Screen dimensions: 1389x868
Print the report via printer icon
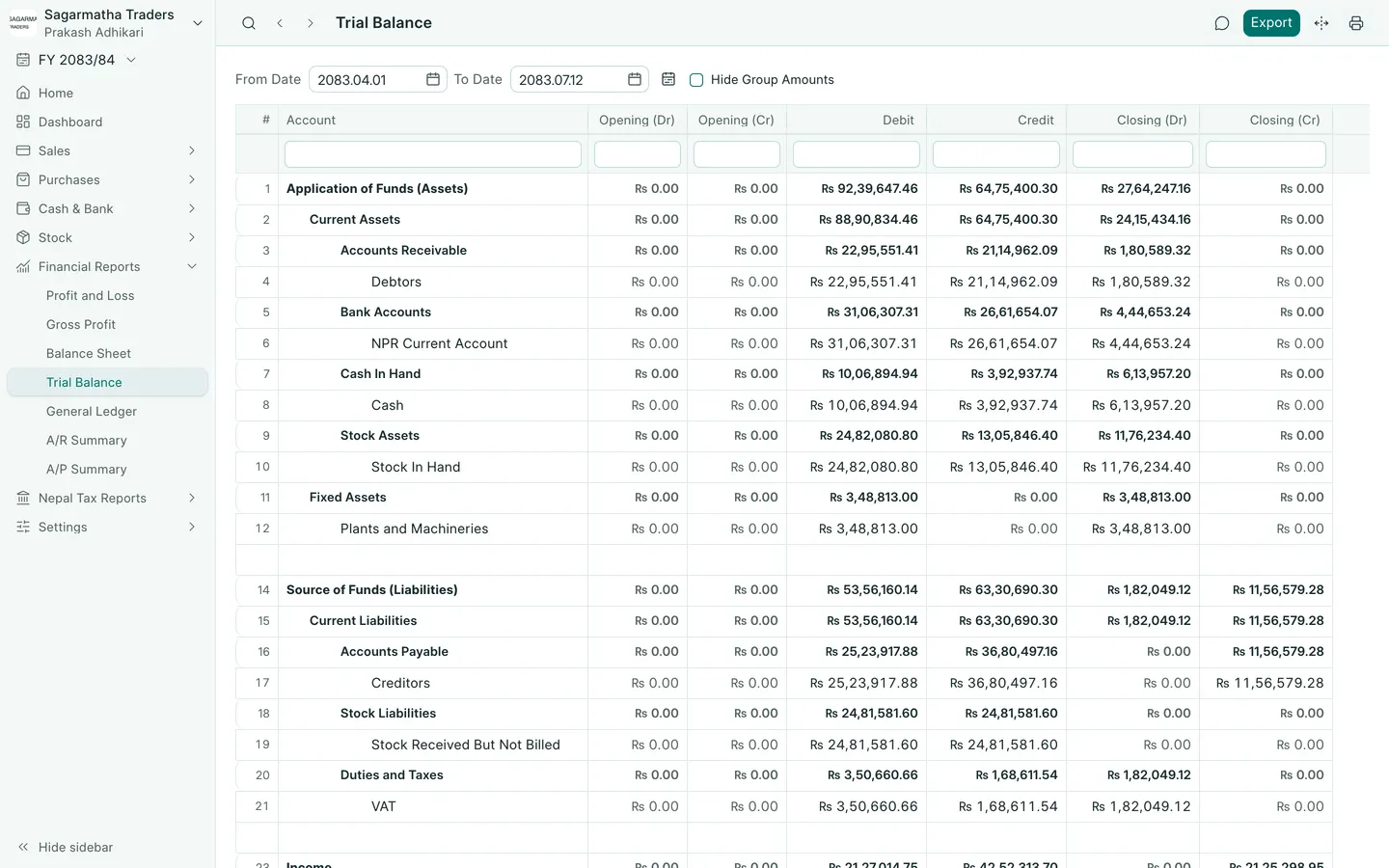pos(1356,23)
